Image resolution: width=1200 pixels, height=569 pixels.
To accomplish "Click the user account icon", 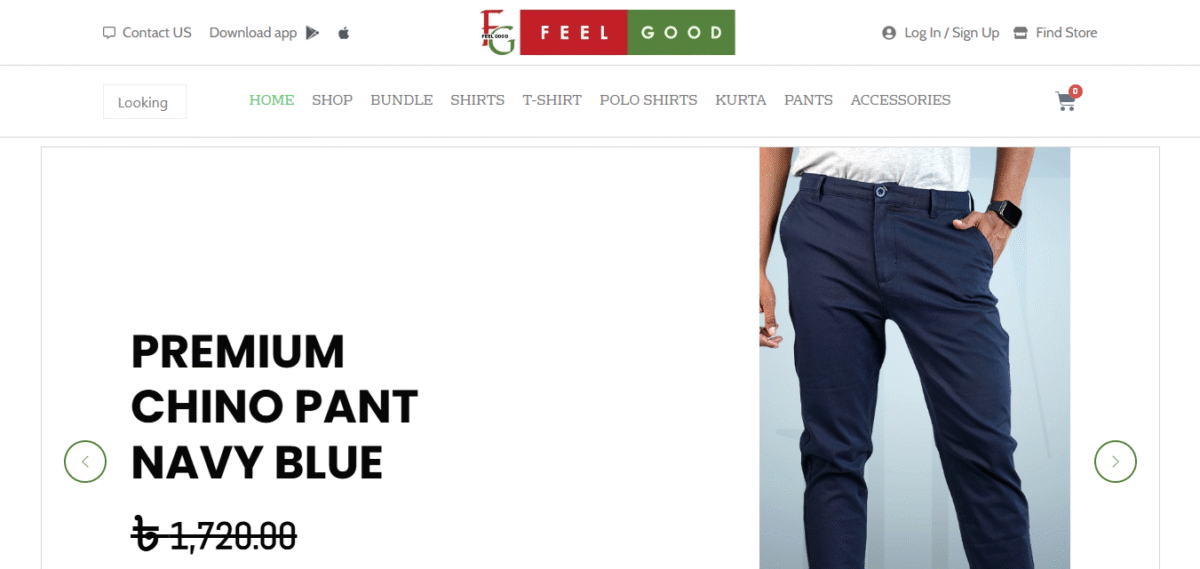I will coord(889,33).
